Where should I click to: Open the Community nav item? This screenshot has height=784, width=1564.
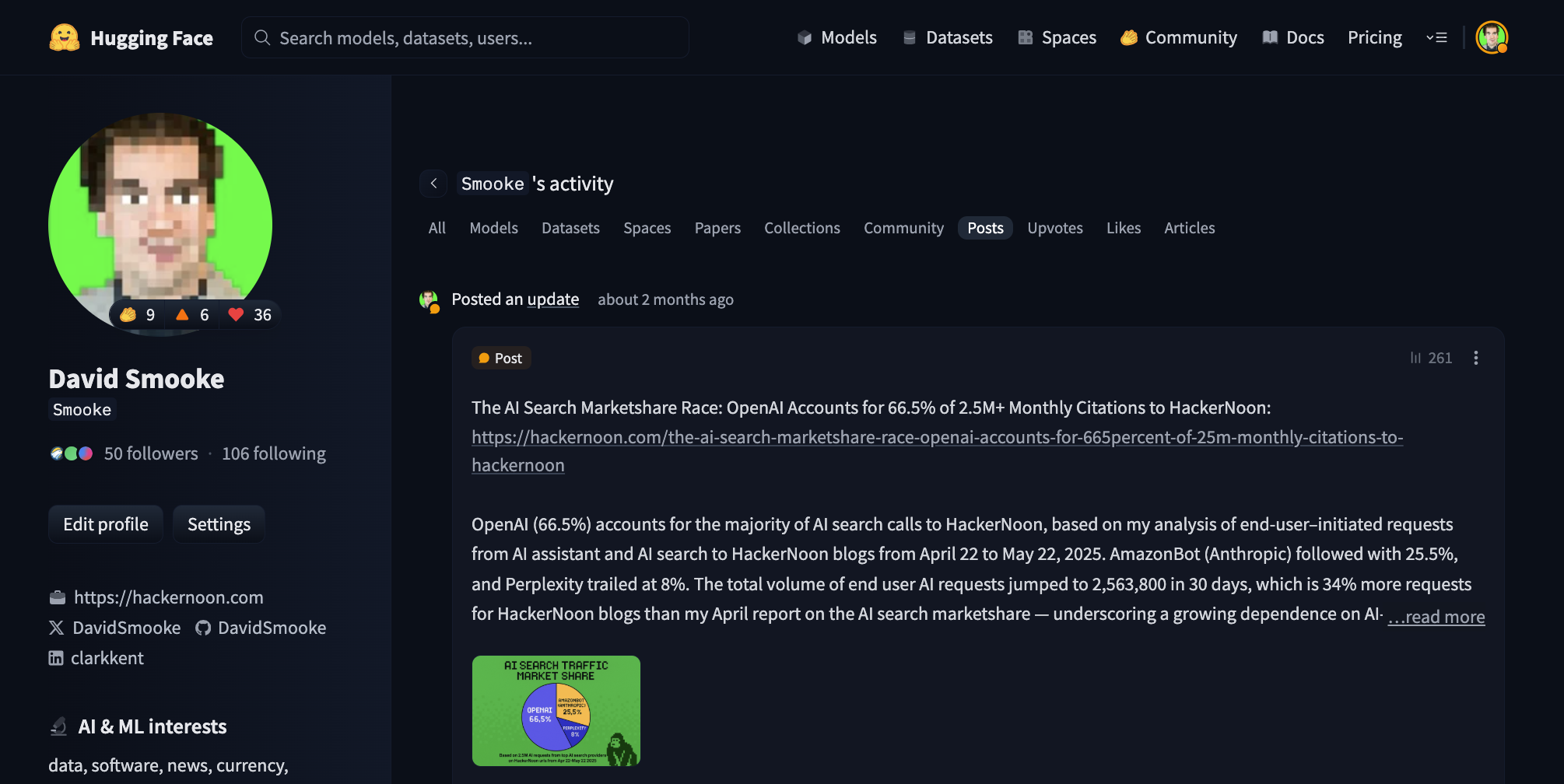pos(1179,37)
